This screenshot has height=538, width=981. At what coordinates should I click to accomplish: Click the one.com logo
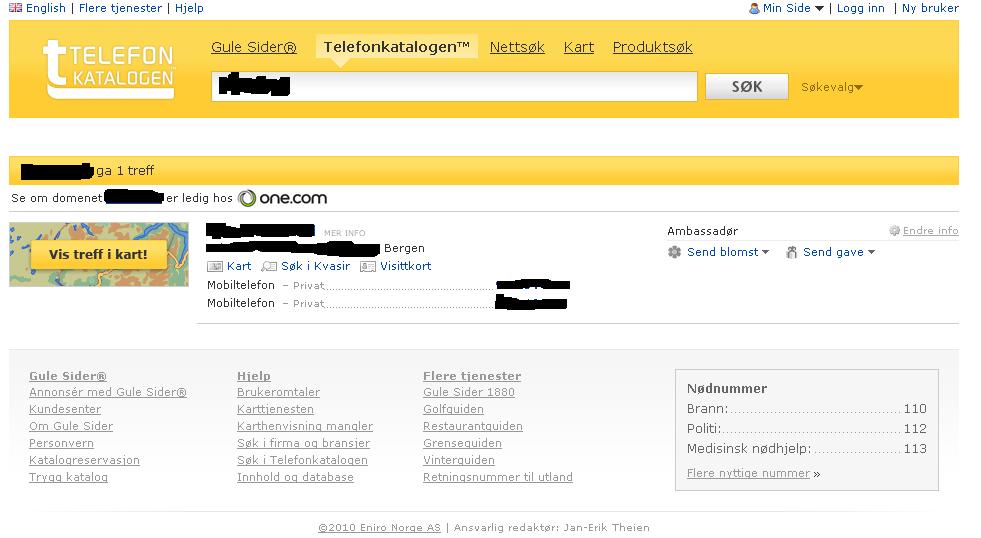click(x=283, y=198)
